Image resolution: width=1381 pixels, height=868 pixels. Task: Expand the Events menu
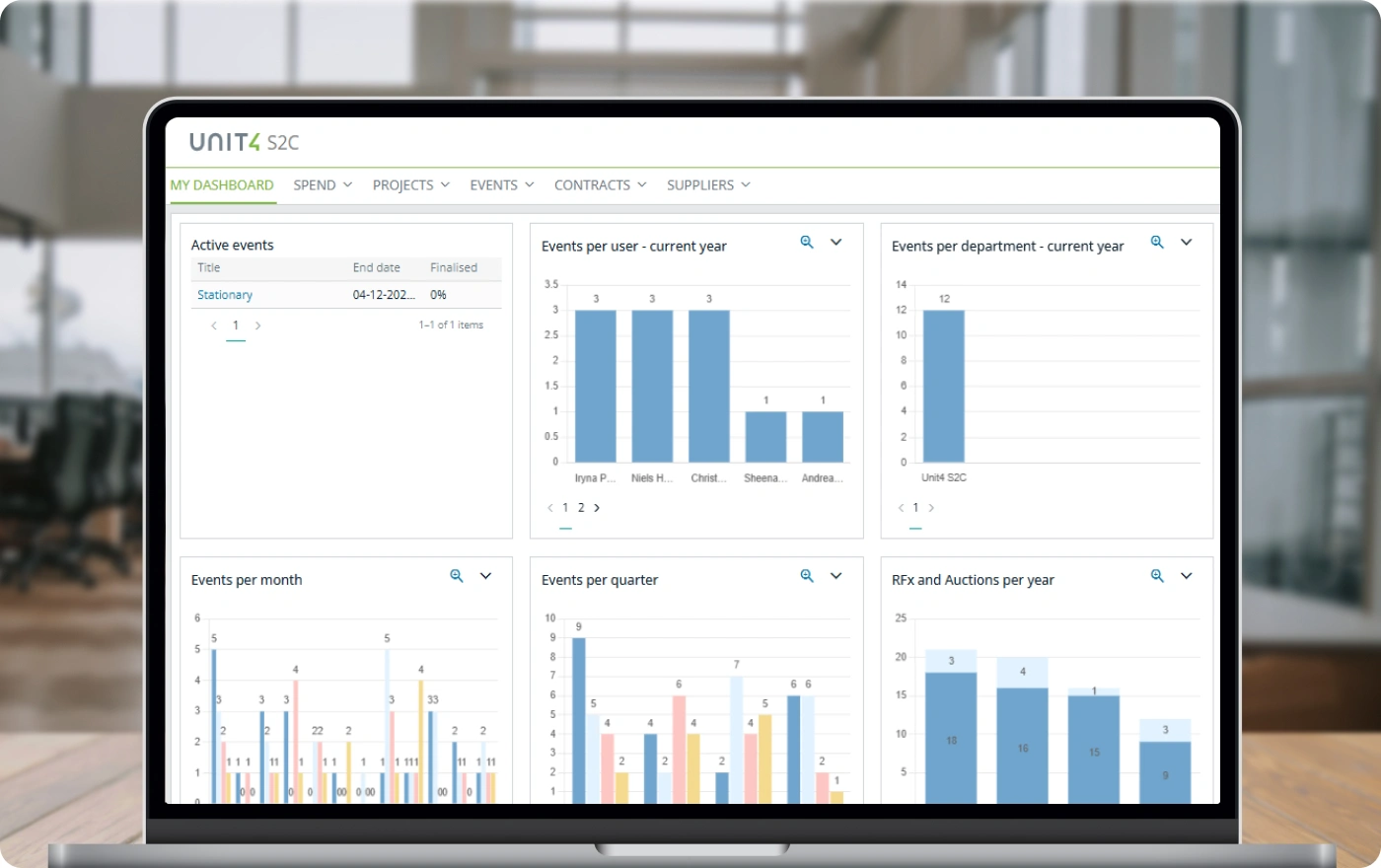[502, 184]
